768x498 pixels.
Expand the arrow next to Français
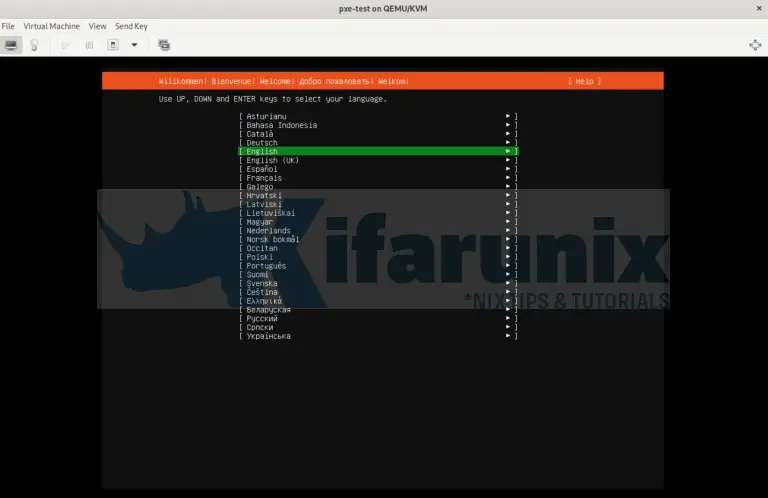[508, 178]
